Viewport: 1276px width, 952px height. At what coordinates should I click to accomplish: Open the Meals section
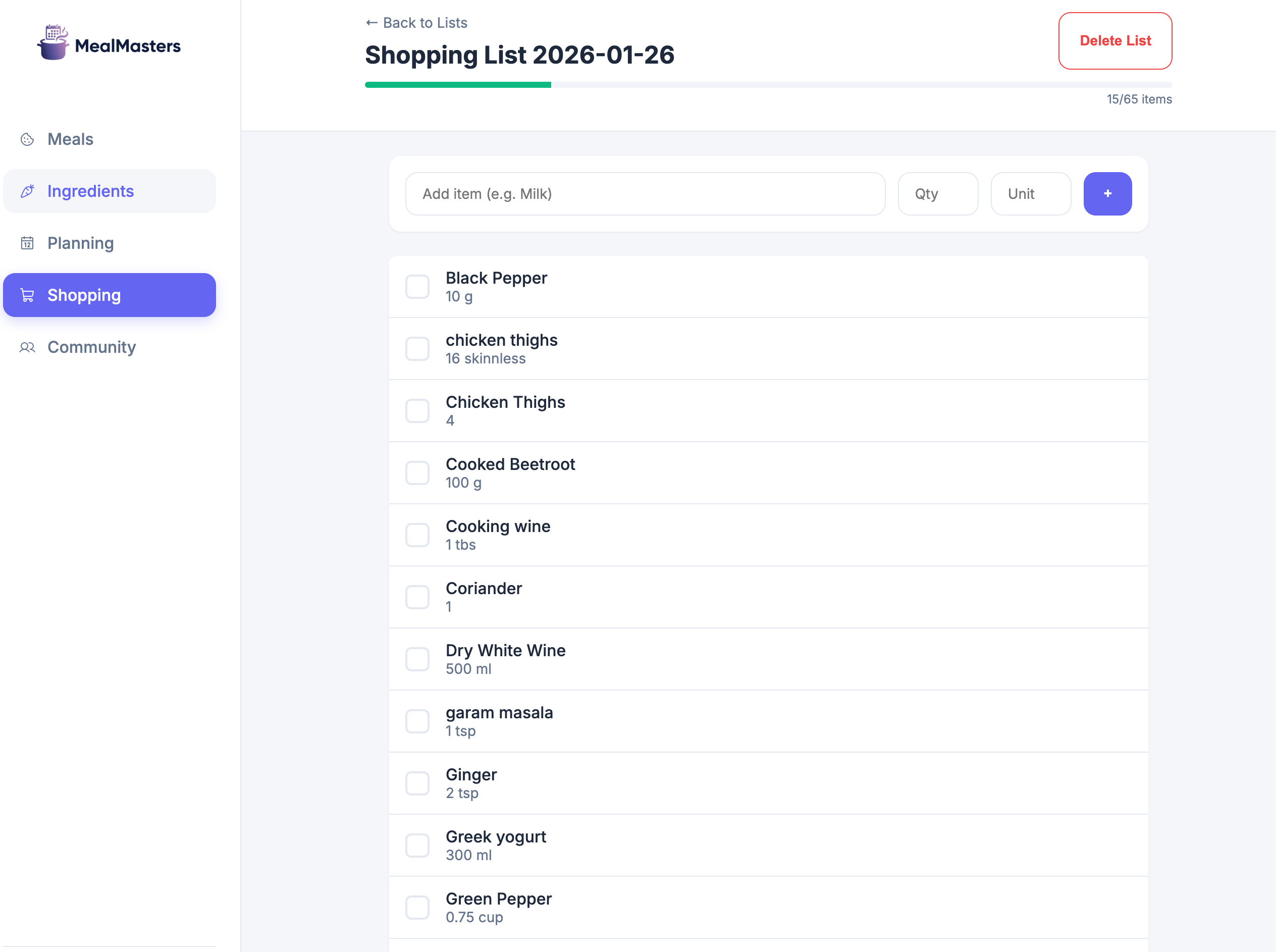tap(70, 139)
